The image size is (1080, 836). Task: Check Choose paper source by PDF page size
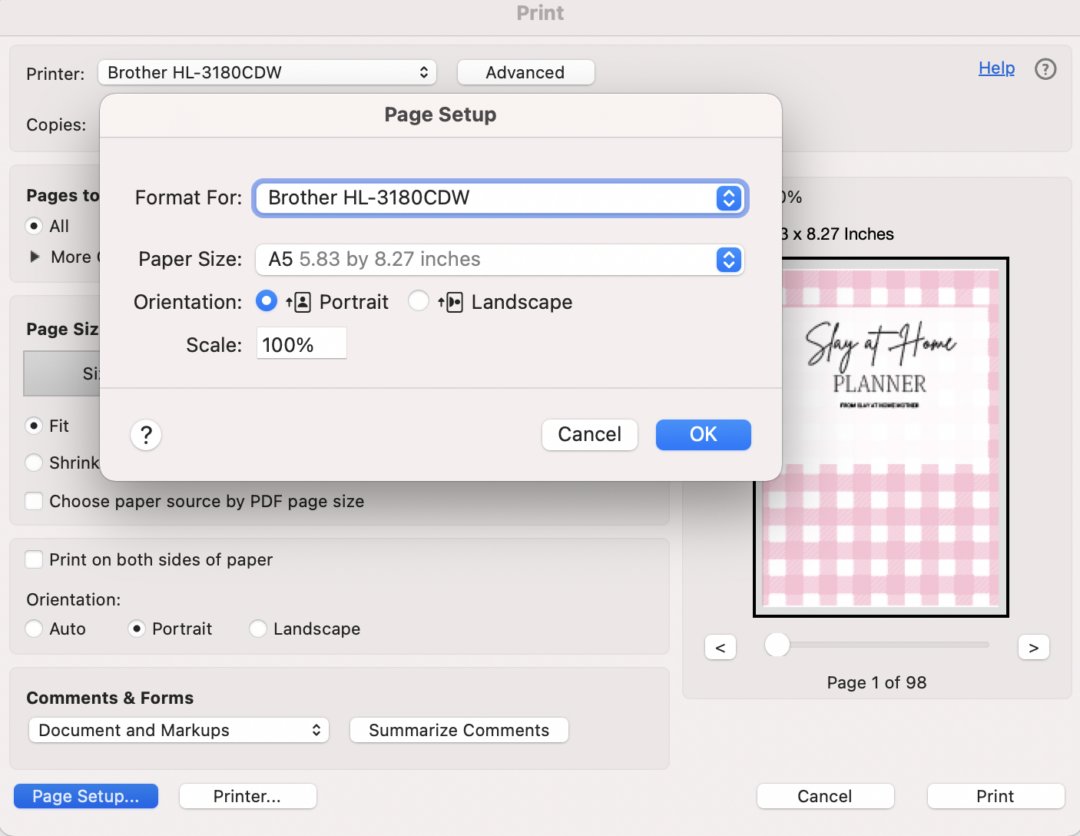(x=34, y=501)
